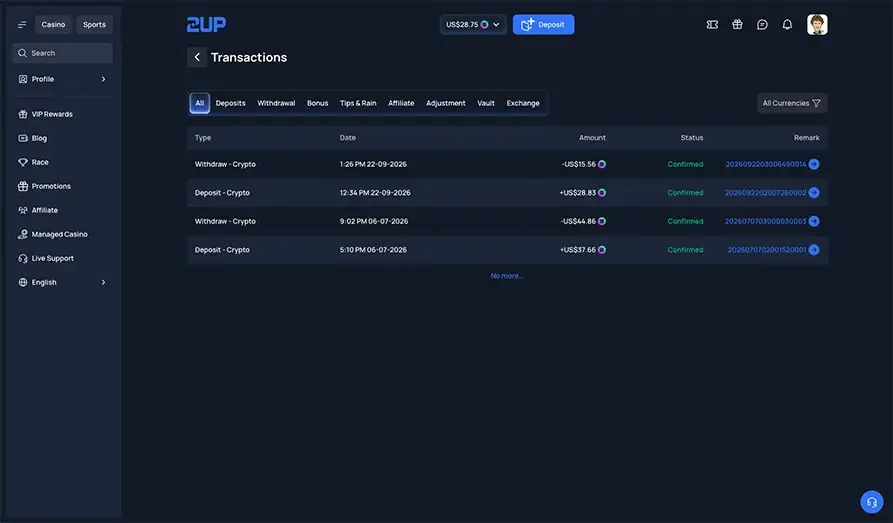Image resolution: width=893 pixels, height=523 pixels.
Task: Open the All Currencies filter
Action: 792,103
